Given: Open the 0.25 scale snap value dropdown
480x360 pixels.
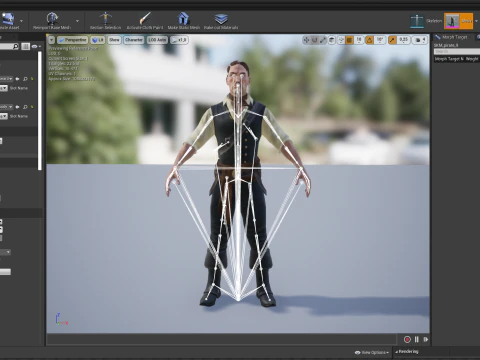Looking at the screenshot, I should click(x=404, y=40).
